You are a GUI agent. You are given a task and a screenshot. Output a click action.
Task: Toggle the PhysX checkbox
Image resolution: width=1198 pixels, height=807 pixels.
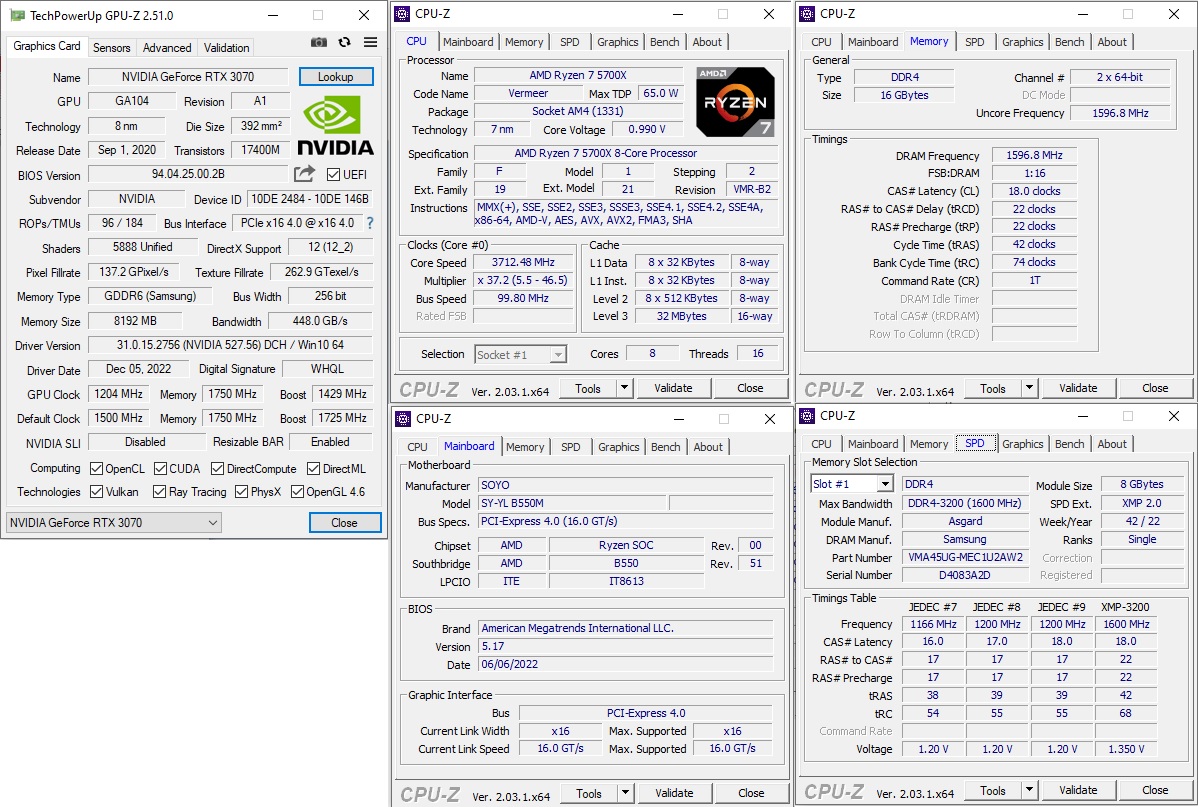(x=241, y=491)
